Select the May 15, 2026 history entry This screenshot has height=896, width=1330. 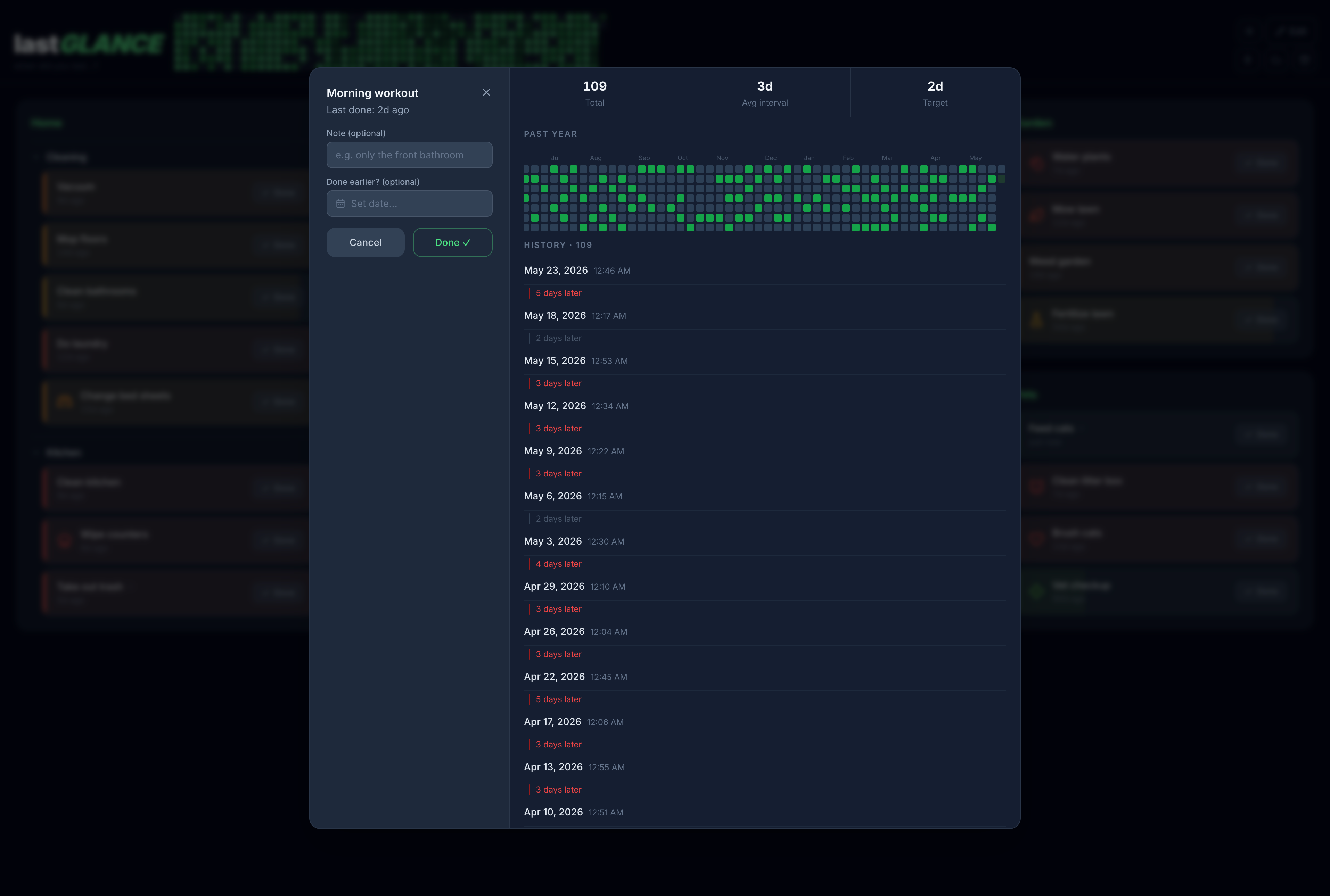coord(765,360)
